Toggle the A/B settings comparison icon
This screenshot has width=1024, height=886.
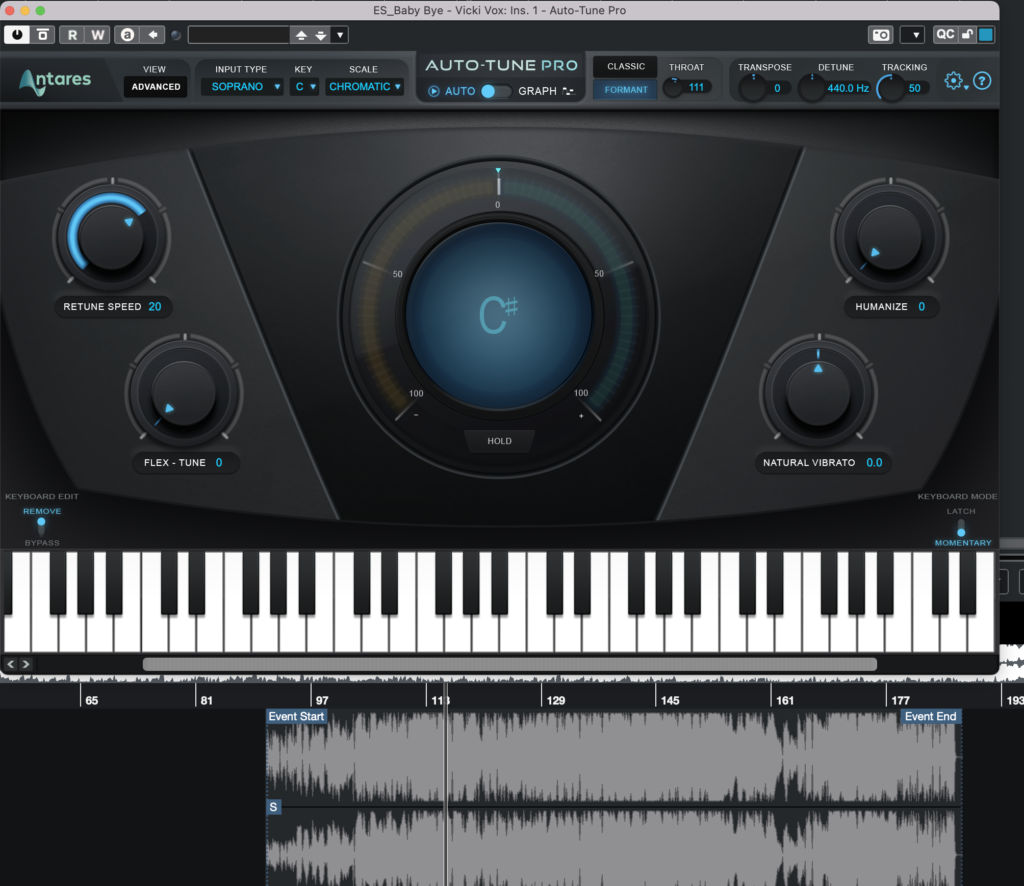[x=127, y=35]
